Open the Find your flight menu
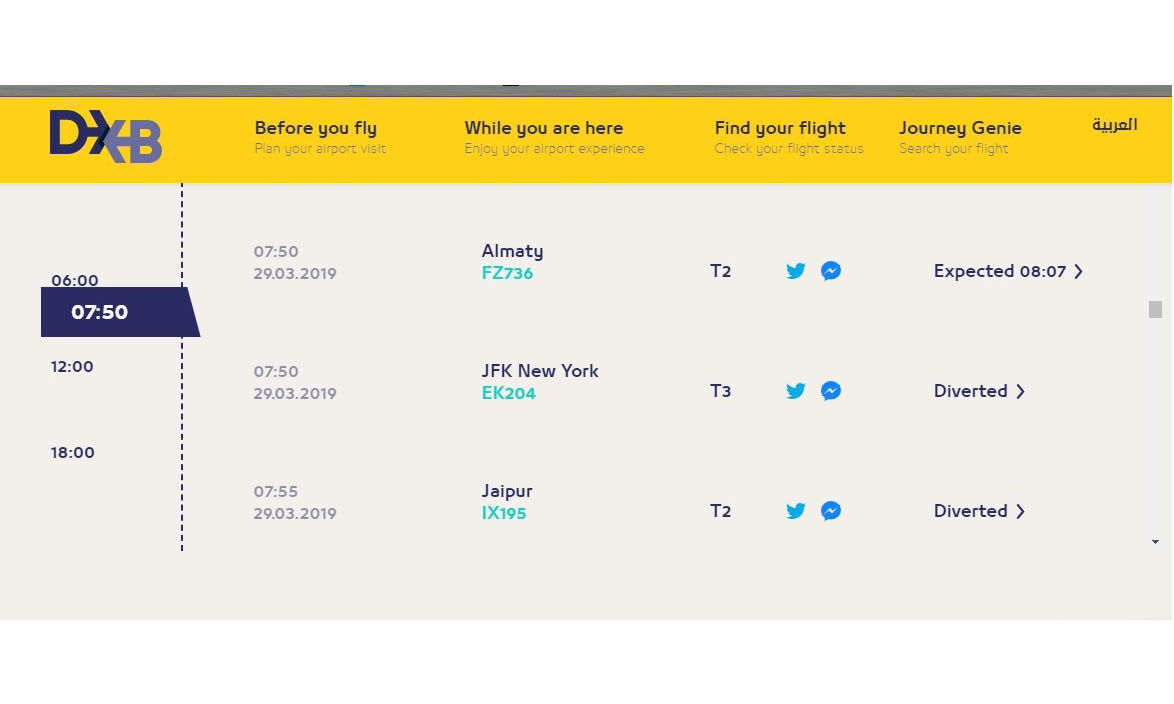 [x=780, y=129]
